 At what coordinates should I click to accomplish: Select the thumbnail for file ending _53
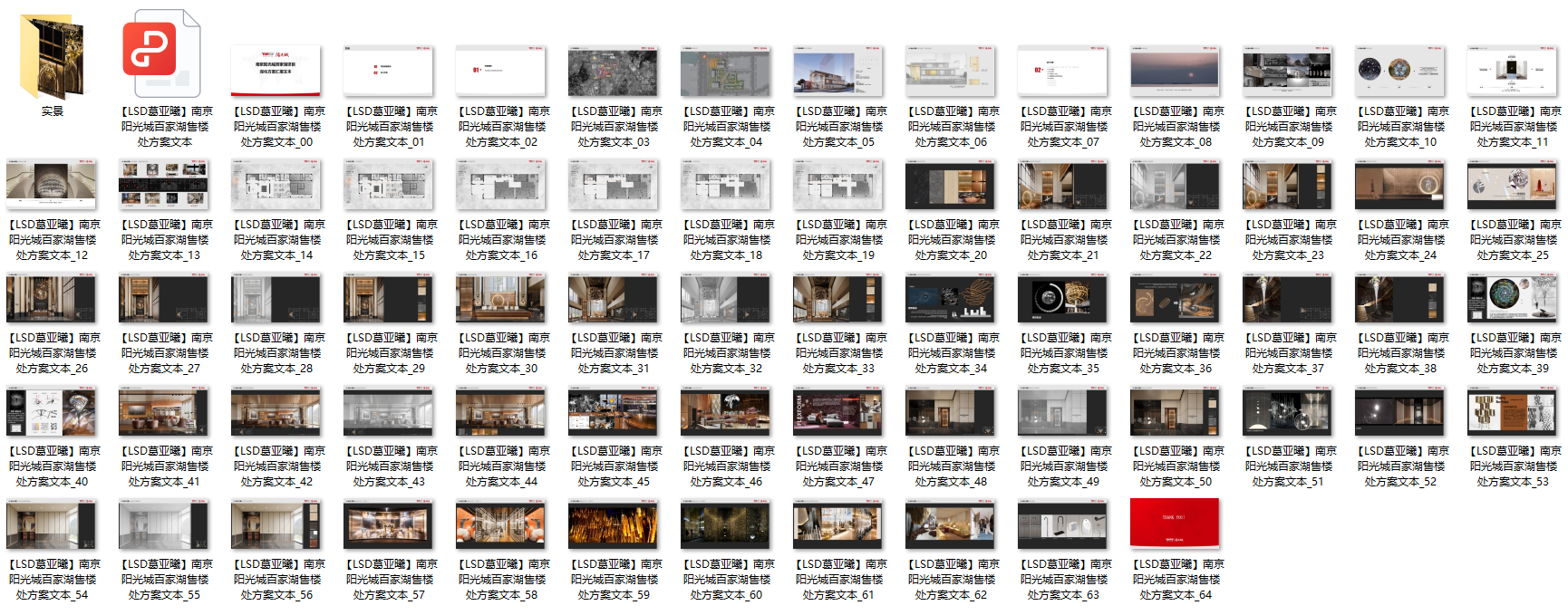[1512, 412]
